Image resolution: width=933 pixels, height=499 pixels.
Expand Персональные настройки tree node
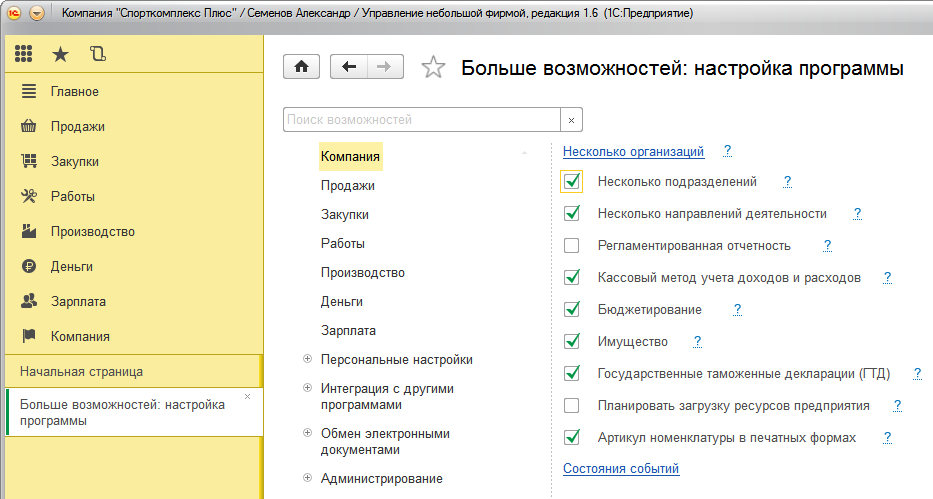pos(306,360)
